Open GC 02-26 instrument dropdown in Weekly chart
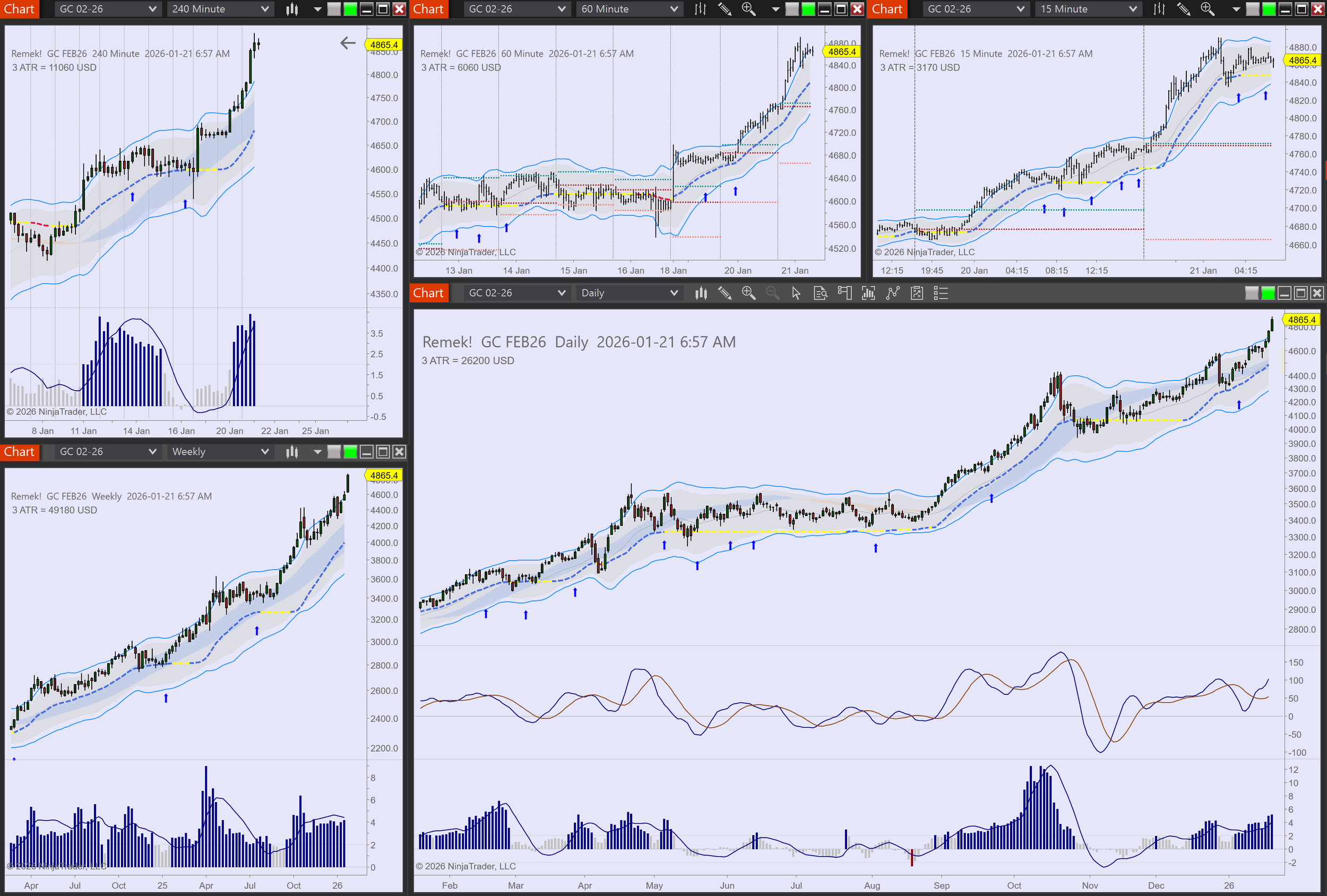The width and height of the screenshot is (1327, 896). point(152,452)
